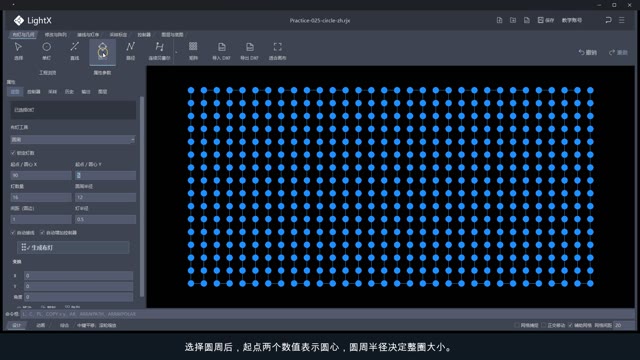Open the last properties sub-tab
Viewport: 640px width, 360px height.
click(x=102, y=92)
